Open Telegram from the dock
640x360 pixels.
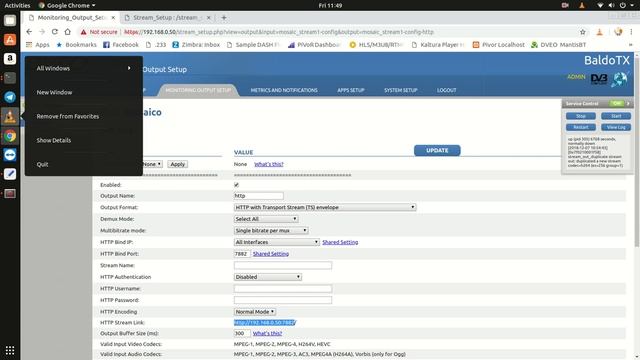coord(10,97)
